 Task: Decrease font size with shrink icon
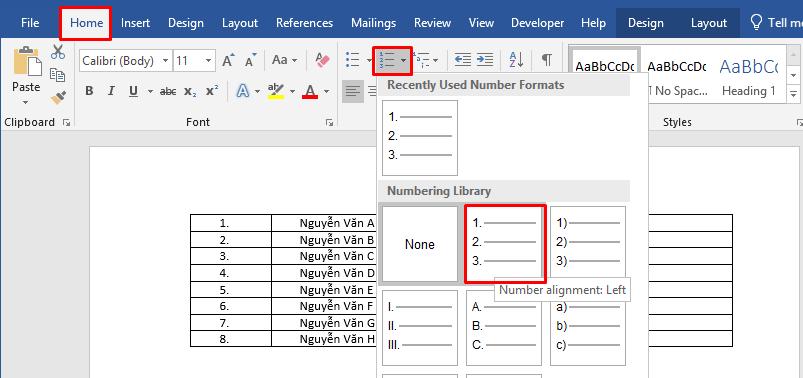pyautogui.click(x=250, y=60)
